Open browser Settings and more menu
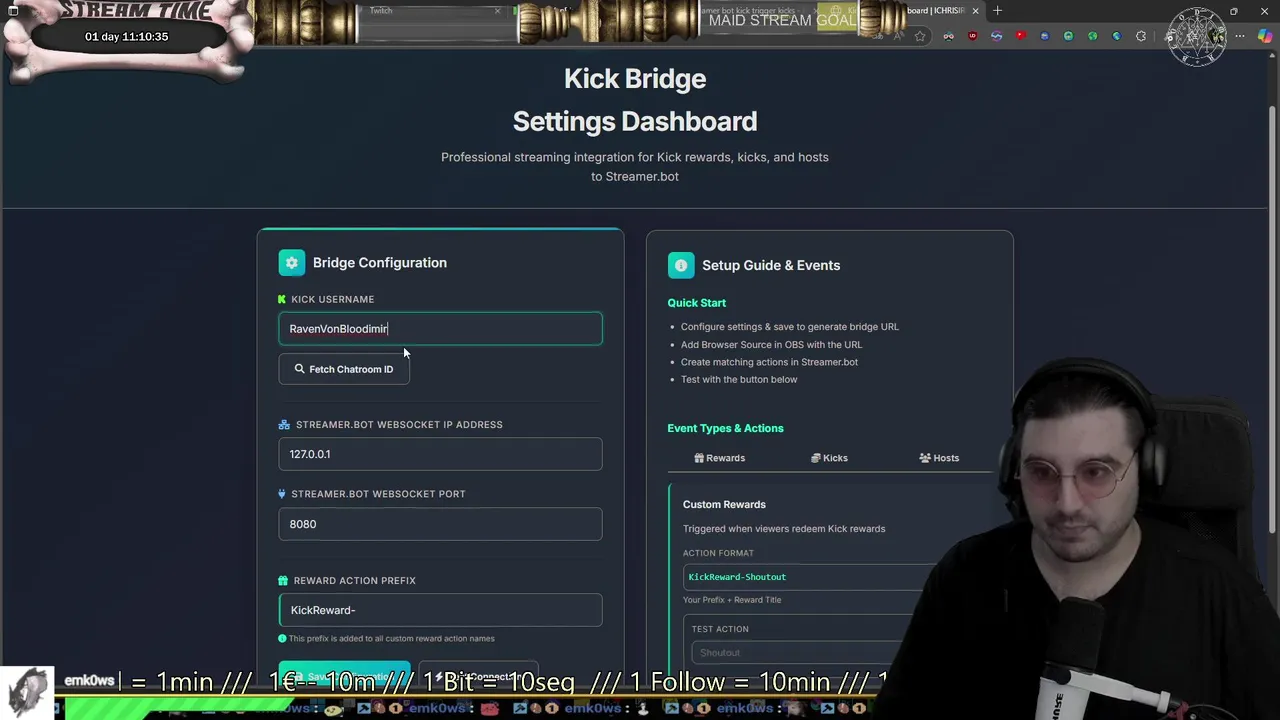The height and width of the screenshot is (720, 1280). 1242,36
